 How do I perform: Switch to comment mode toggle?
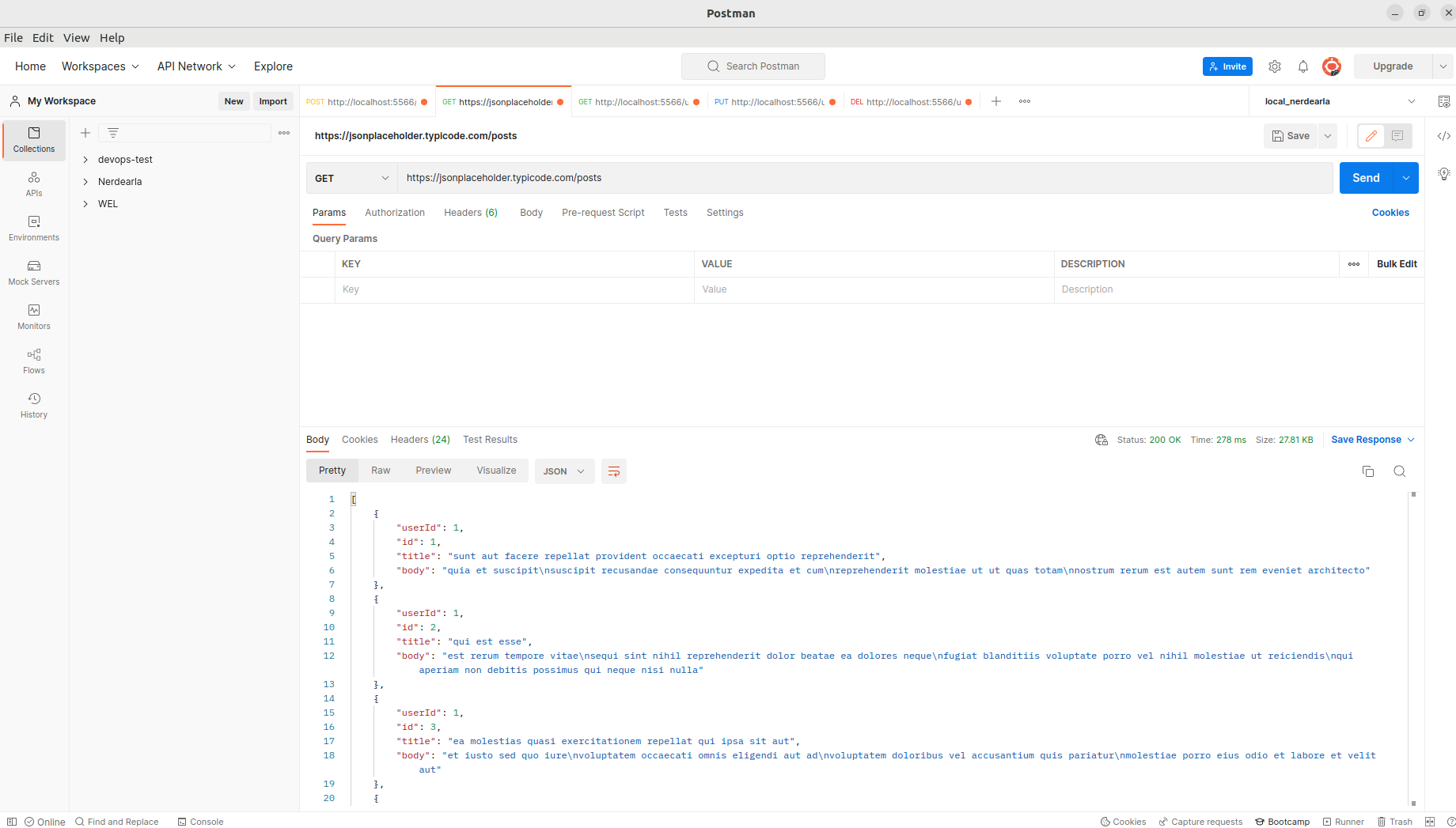[x=1397, y=136]
